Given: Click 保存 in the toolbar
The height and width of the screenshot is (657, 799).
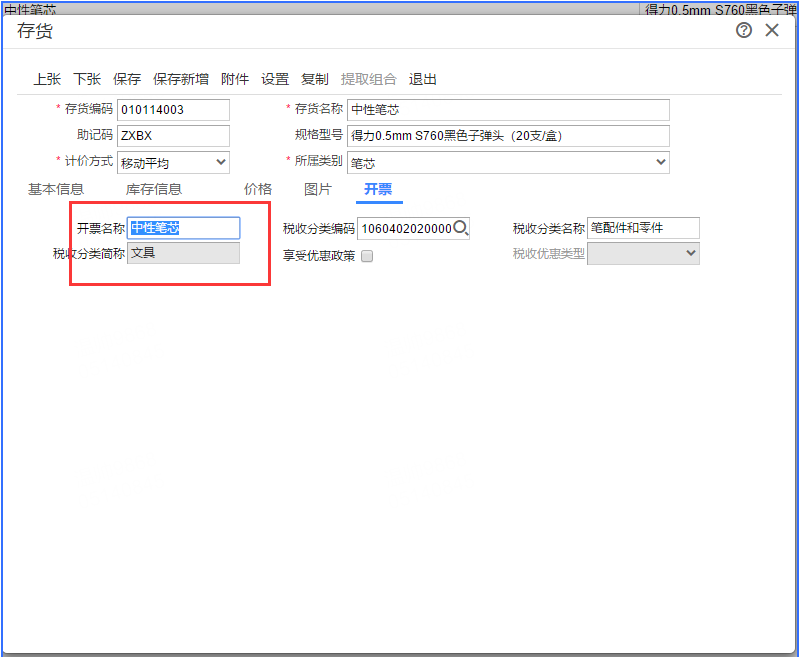Looking at the screenshot, I should coord(127,79).
